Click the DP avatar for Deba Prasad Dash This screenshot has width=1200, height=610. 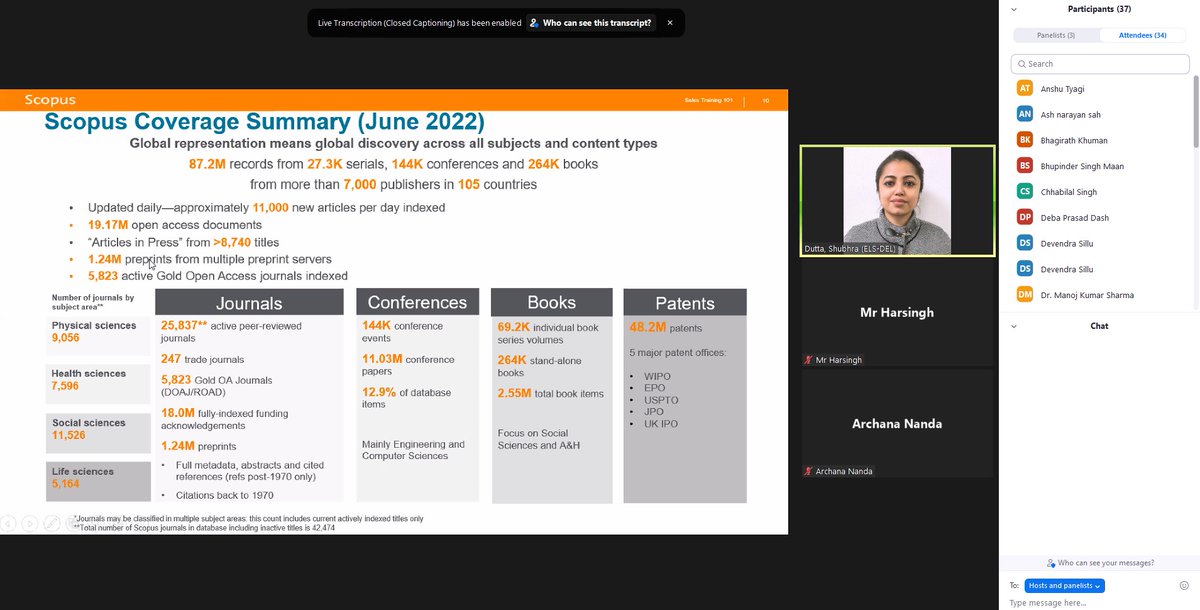tap(1024, 217)
